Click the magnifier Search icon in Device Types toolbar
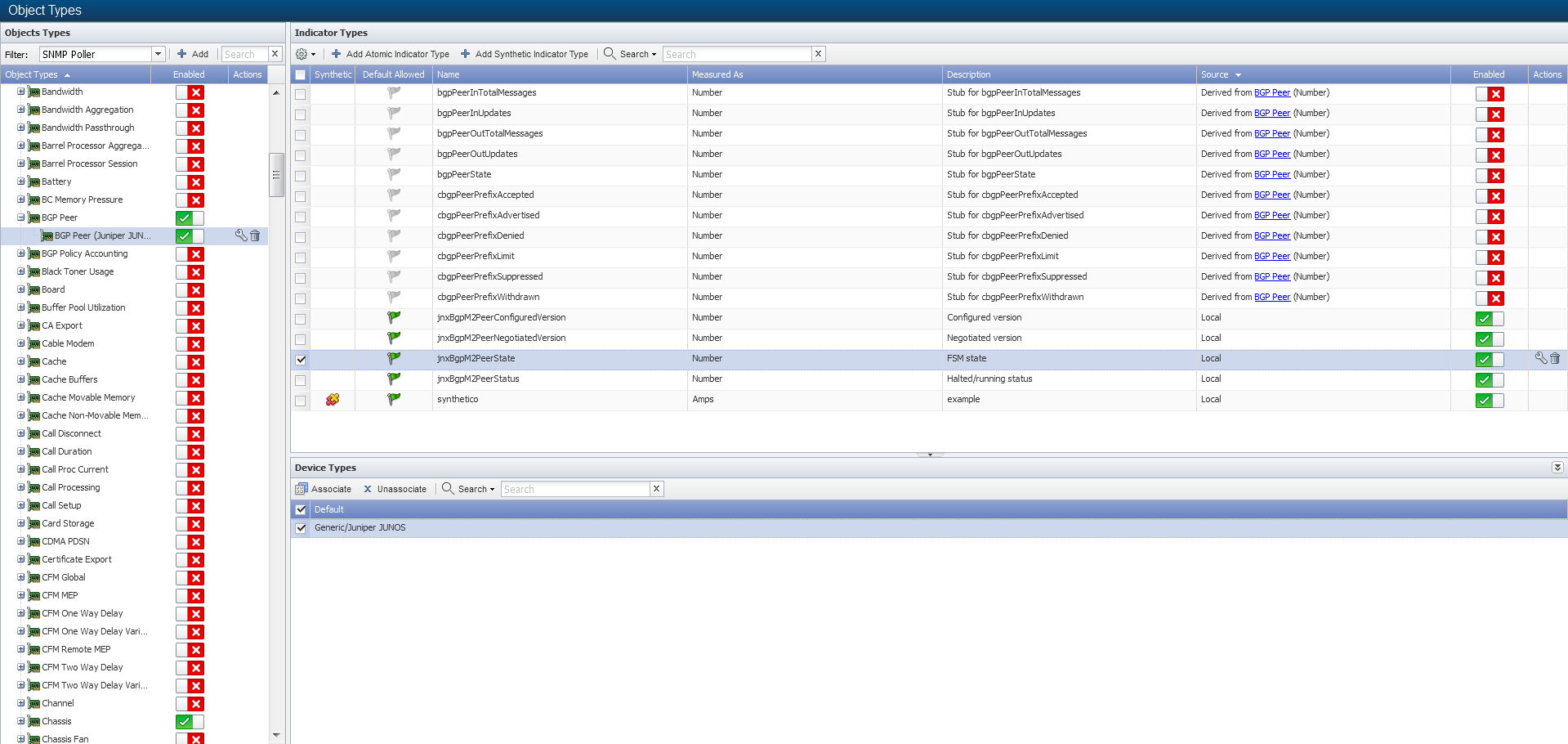This screenshot has height=744, width=1568. point(448,489)
